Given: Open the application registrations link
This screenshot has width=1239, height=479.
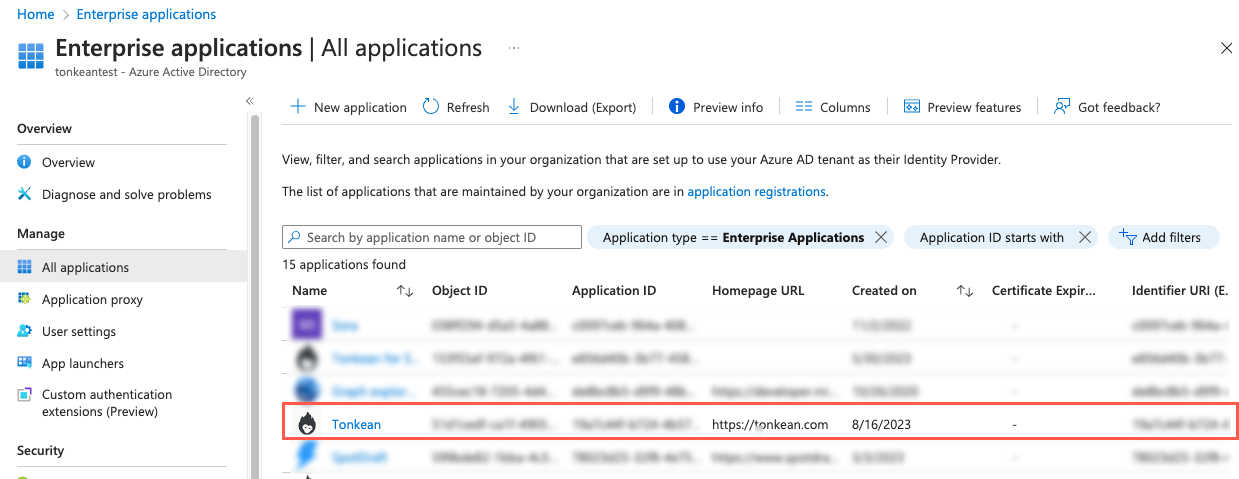Looking at the screenshot, I should click(x=756, y=191).
